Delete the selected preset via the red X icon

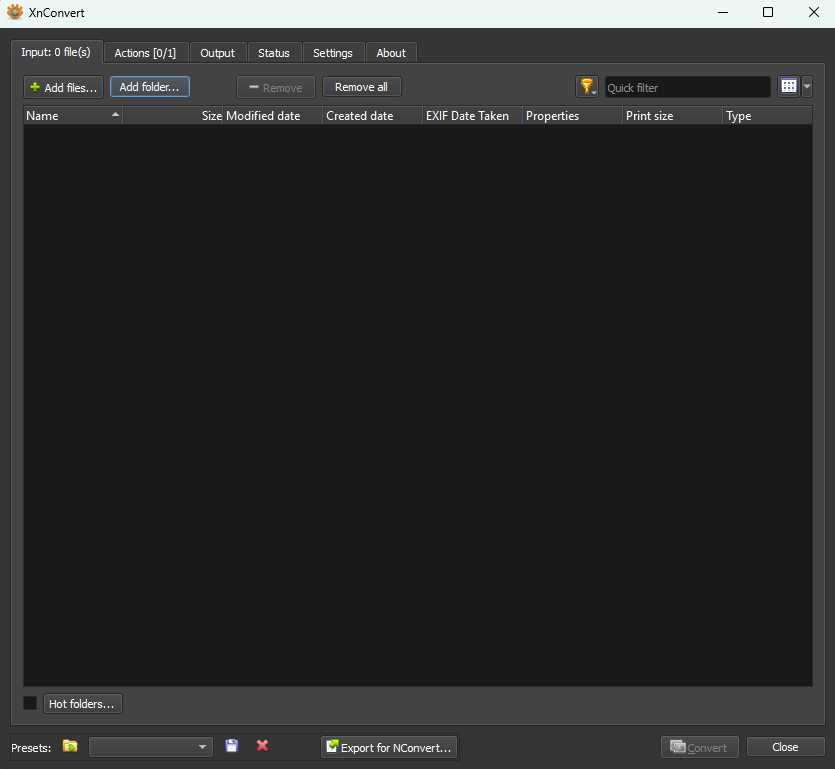[x=261, y=746]
